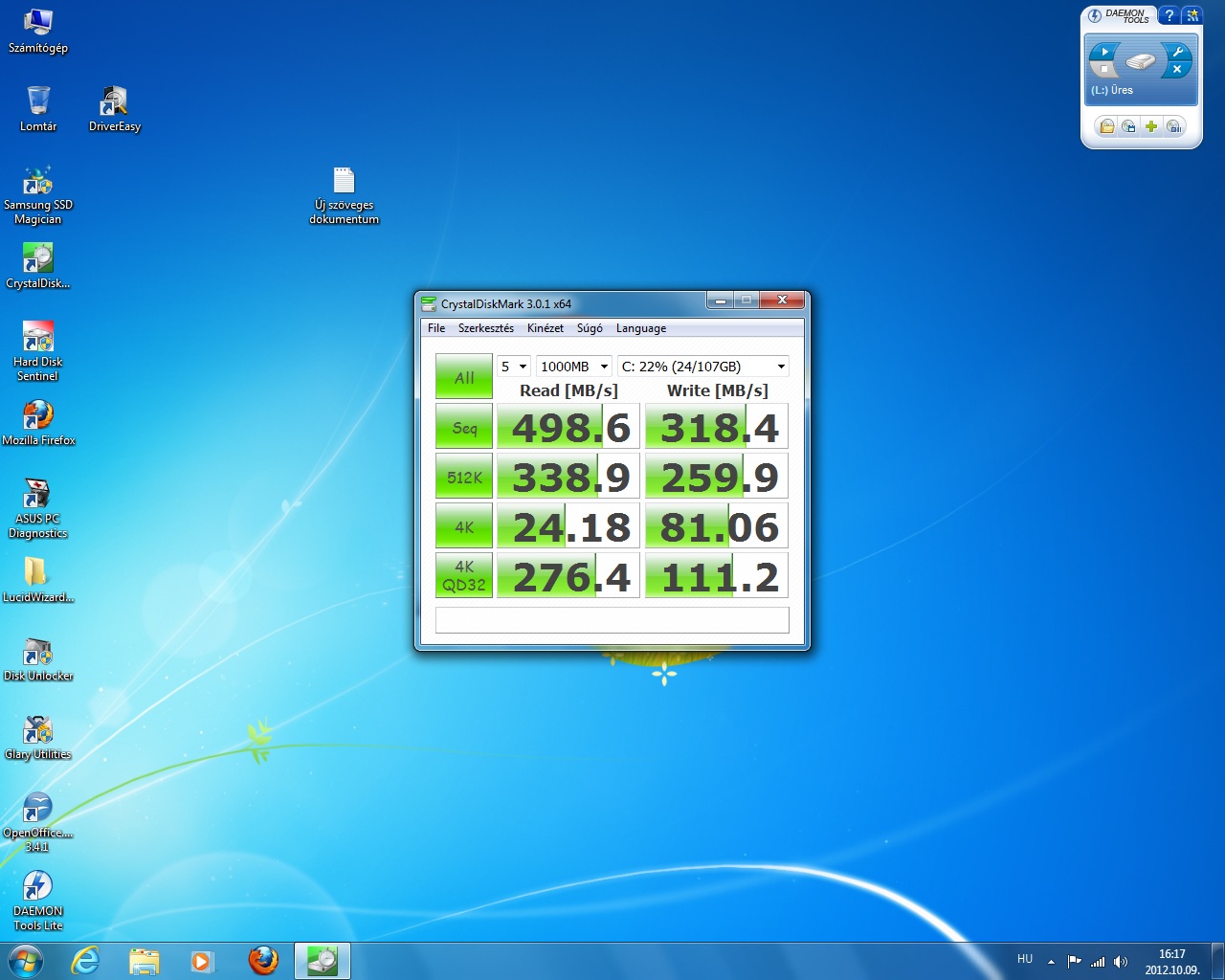Click the DAEMON Tools gadget X remove button
Viewport: 1225px width, 980px height.
(1178, 69)
